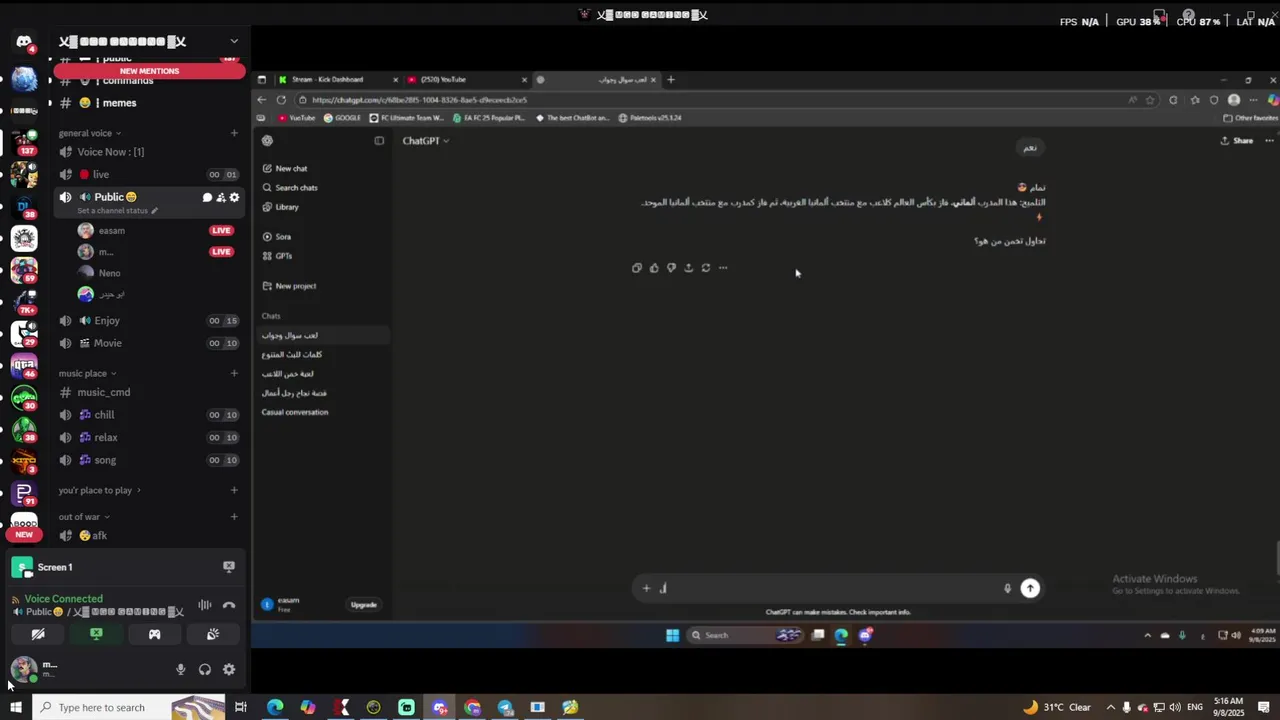This screenshot has height=720, width=1280.
Task: Create a channel in general voice category
Action: click(234, 133)
